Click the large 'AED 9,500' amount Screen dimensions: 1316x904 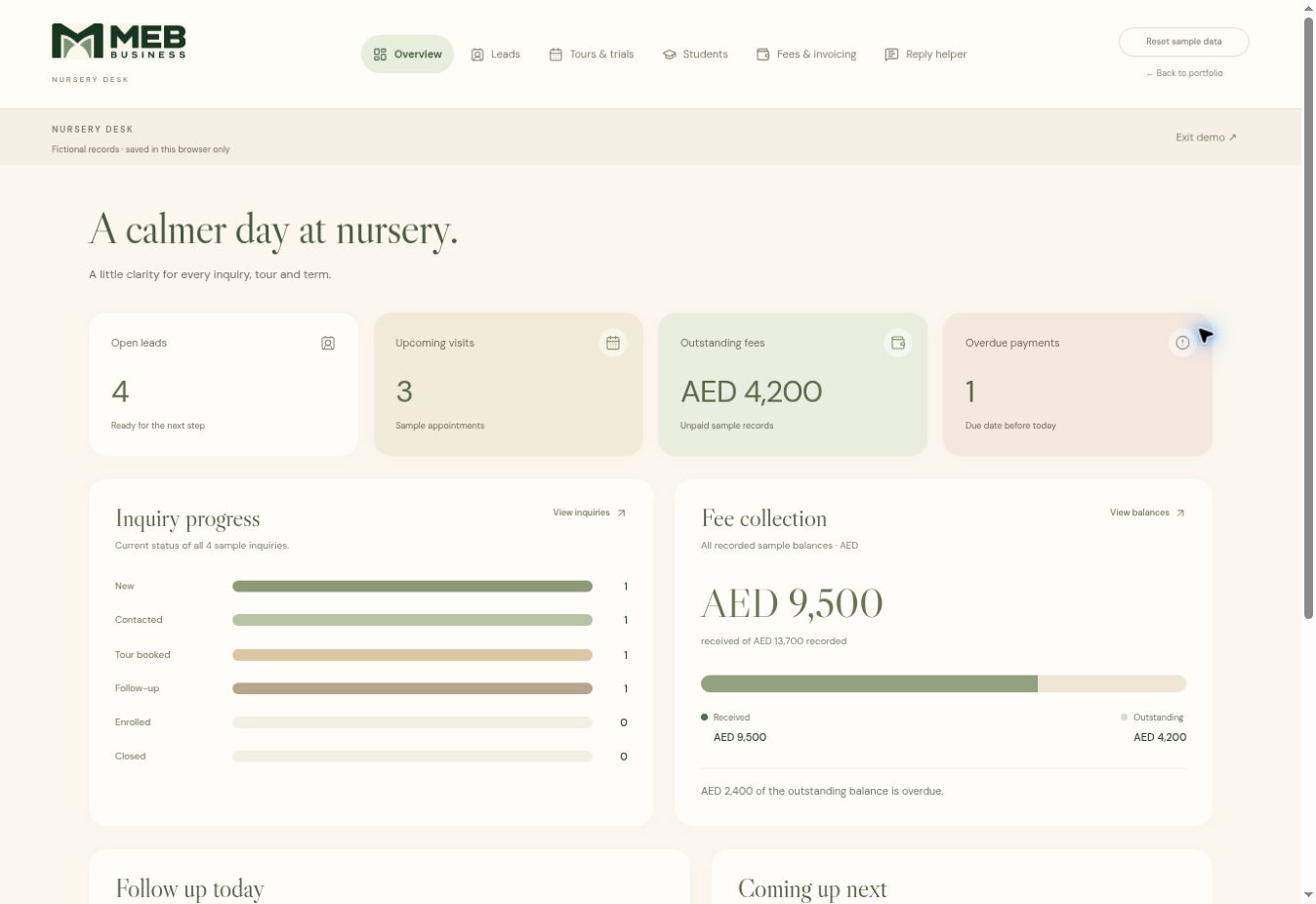click(792, 604)
